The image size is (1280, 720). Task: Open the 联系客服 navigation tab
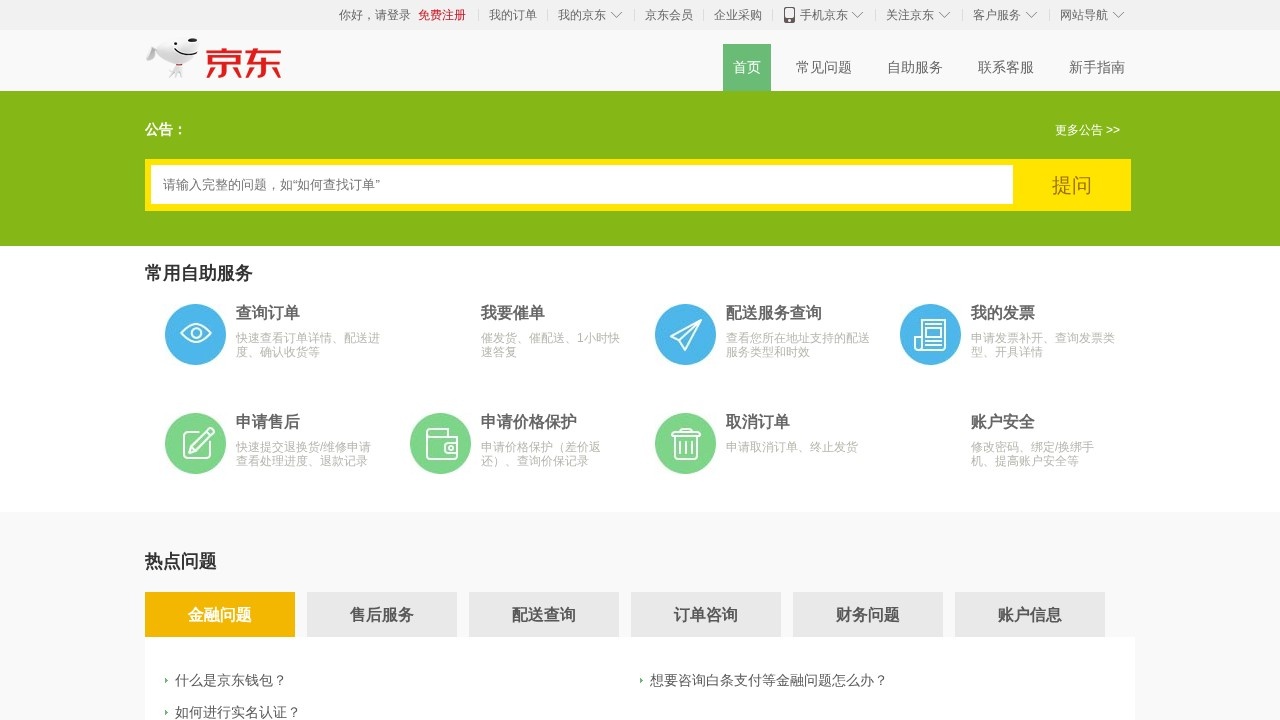(1006, 67)
